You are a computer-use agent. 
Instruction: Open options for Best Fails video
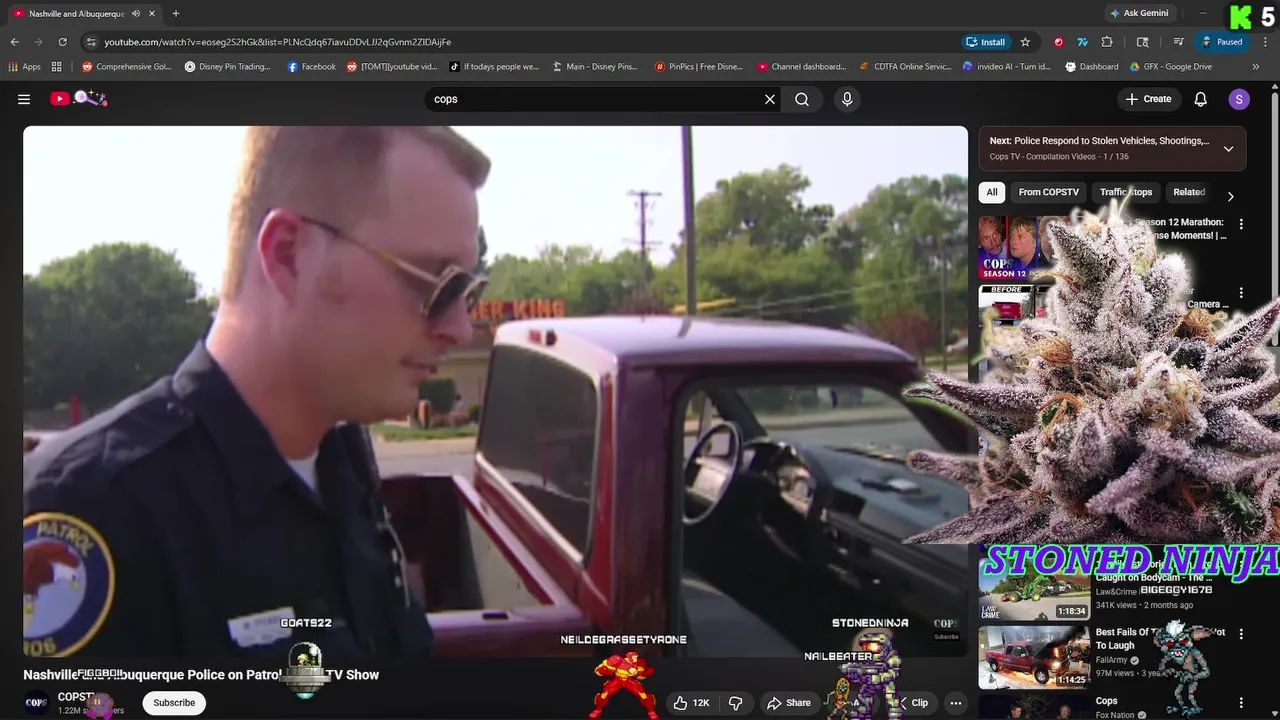click(x=1241, y=634)
